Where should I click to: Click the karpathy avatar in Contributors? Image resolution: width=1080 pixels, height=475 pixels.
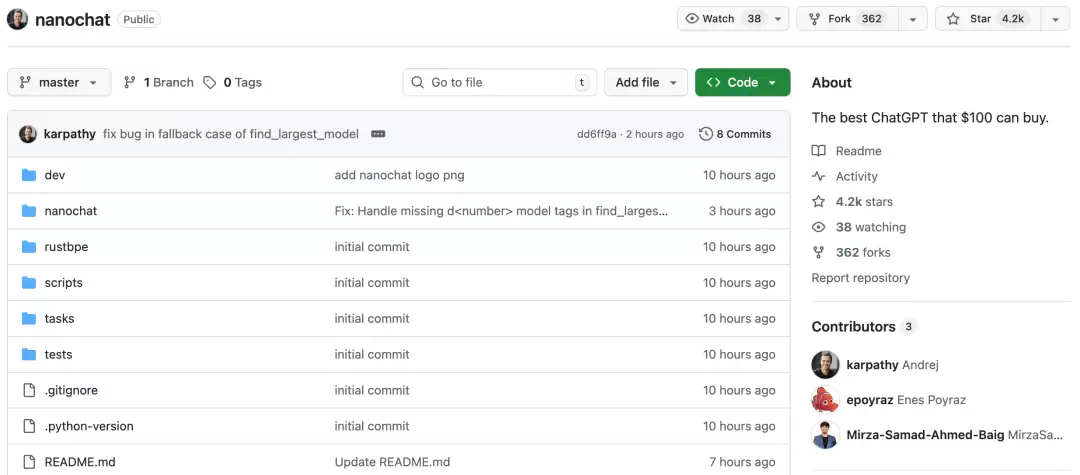tap(825, 365)
